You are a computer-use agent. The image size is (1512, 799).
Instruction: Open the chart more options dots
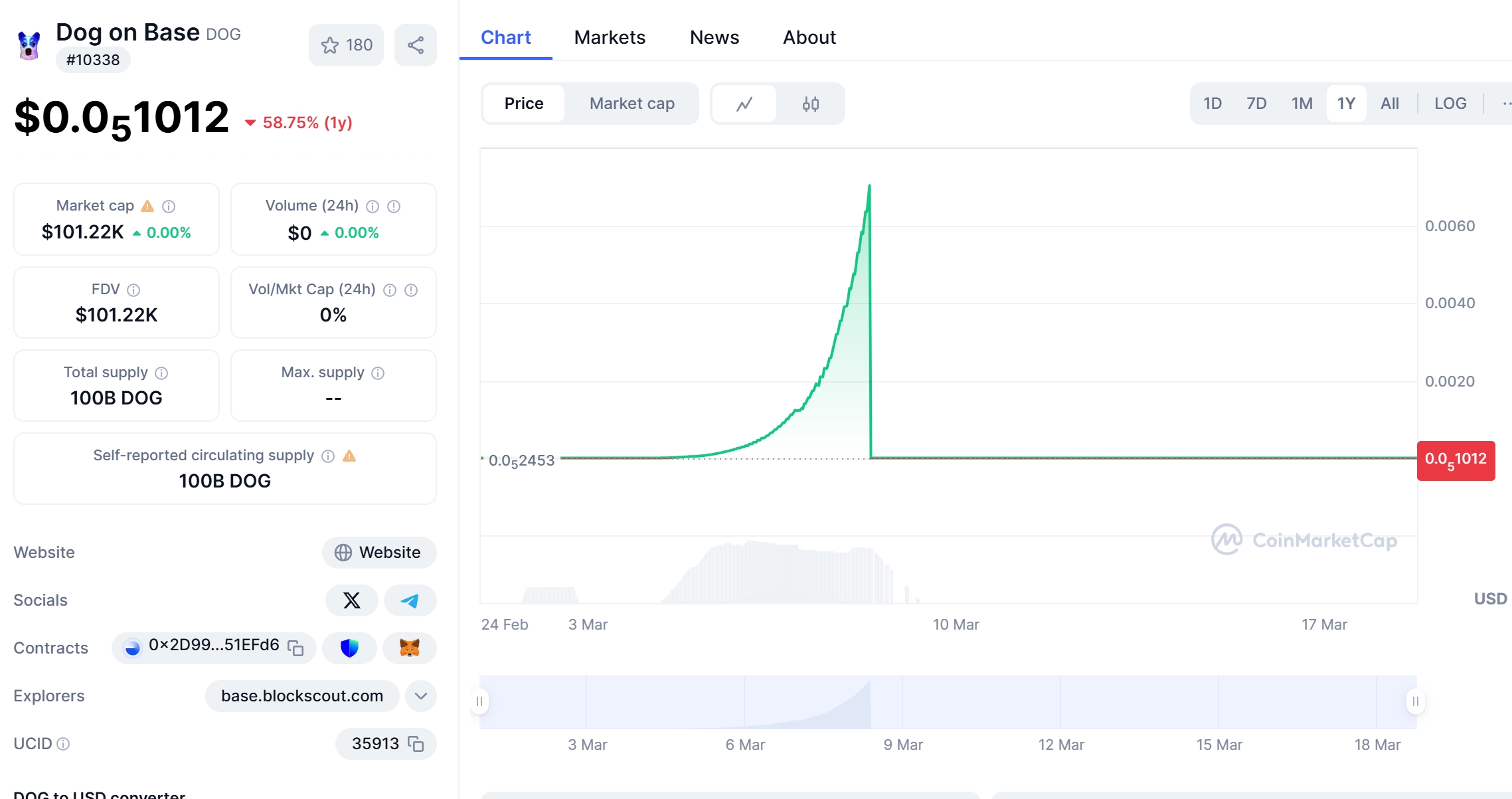[x=1506, y=104]
